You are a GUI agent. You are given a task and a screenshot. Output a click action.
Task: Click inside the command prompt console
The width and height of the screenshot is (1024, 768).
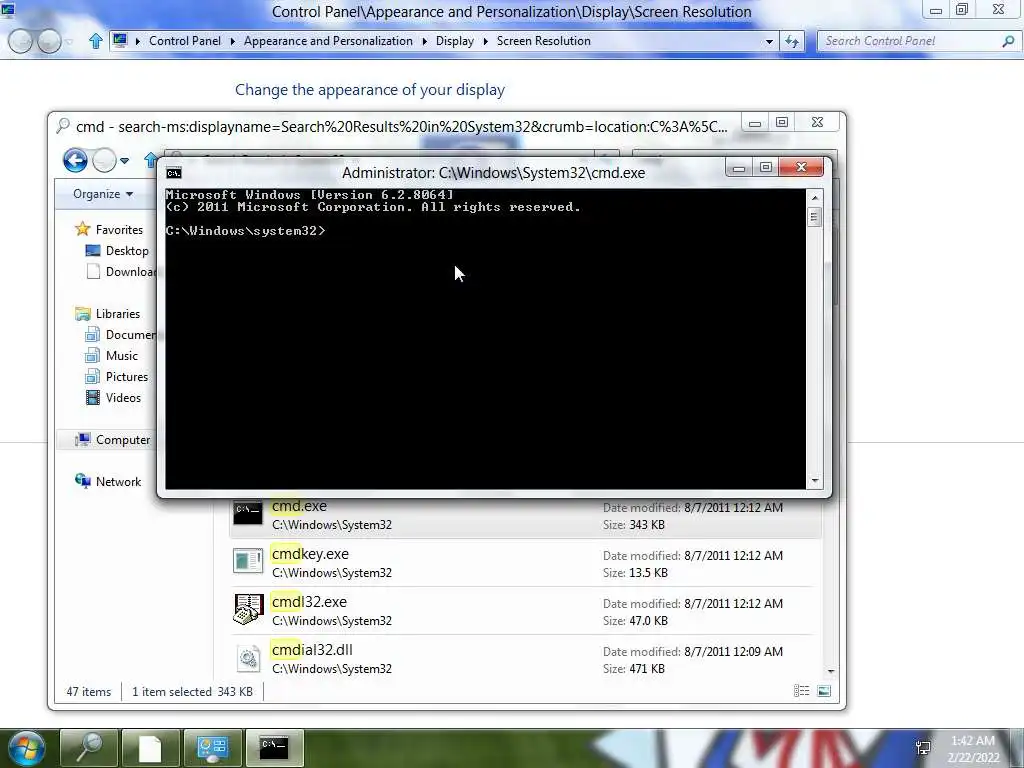[485, 339]
